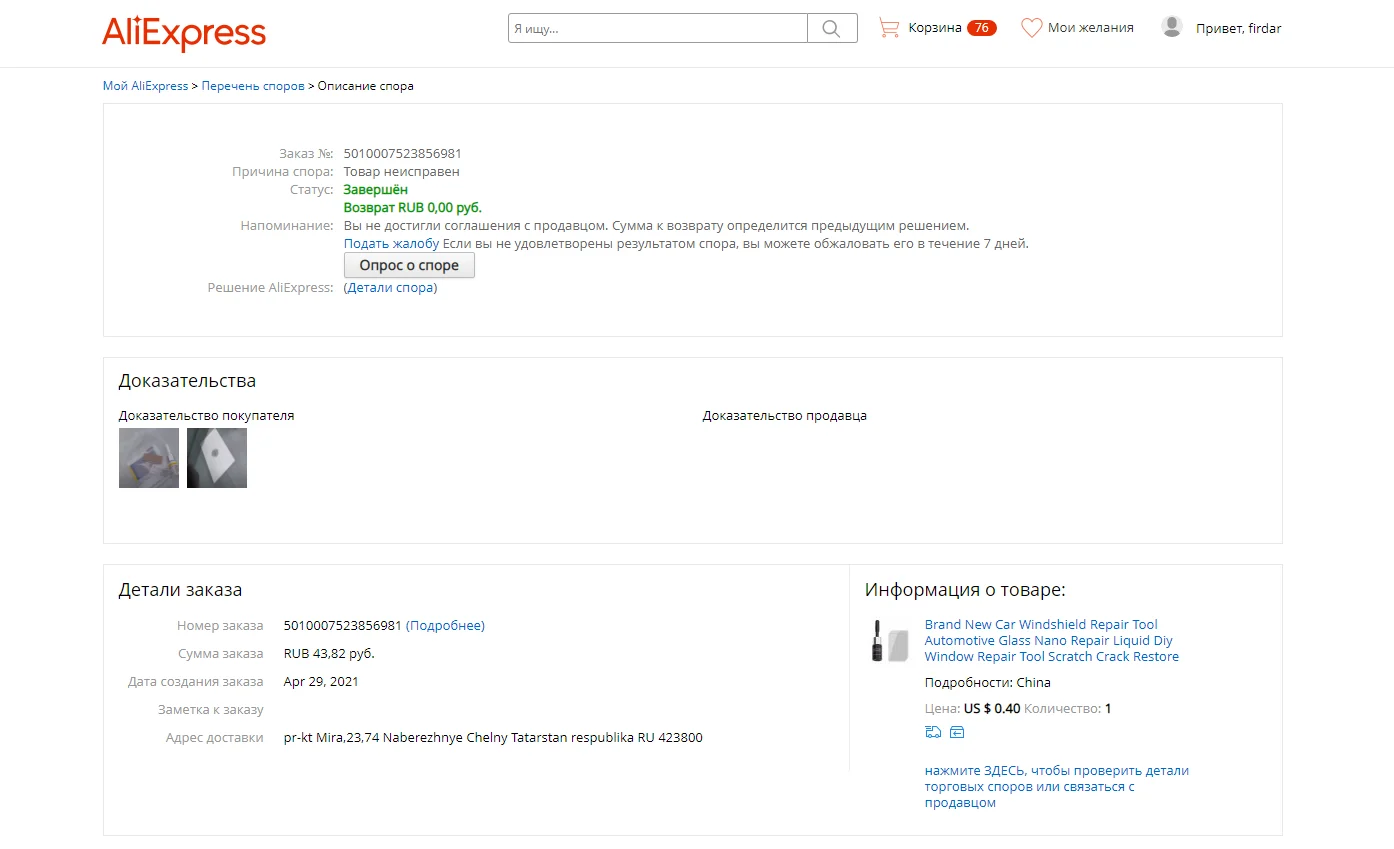Click the shopping cart icon
The width and height of the screenshot is (1394, 849).
(888, 28)
